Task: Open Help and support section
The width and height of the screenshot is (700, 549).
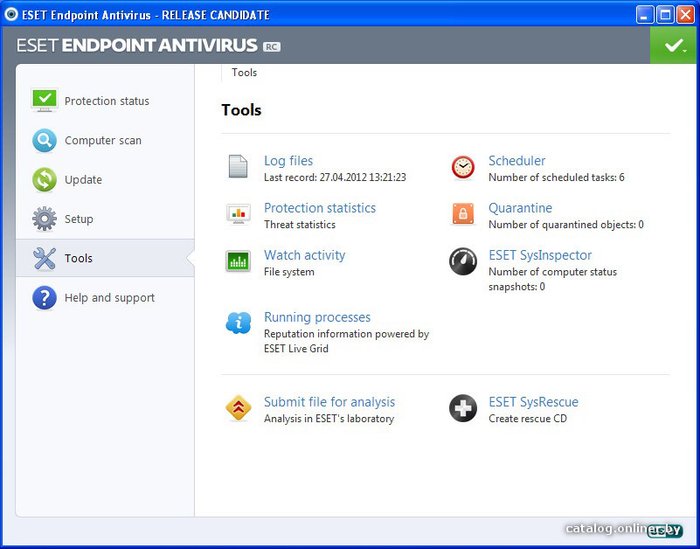Action: tap(109, 298)
